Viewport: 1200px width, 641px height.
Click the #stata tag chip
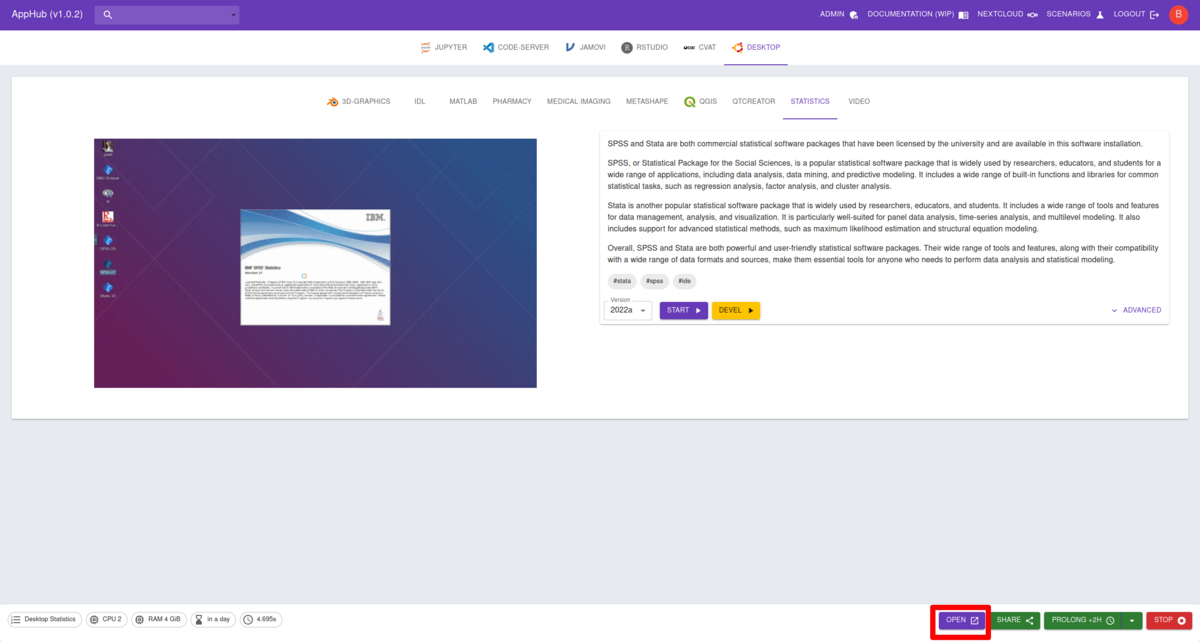coord(622,282)
